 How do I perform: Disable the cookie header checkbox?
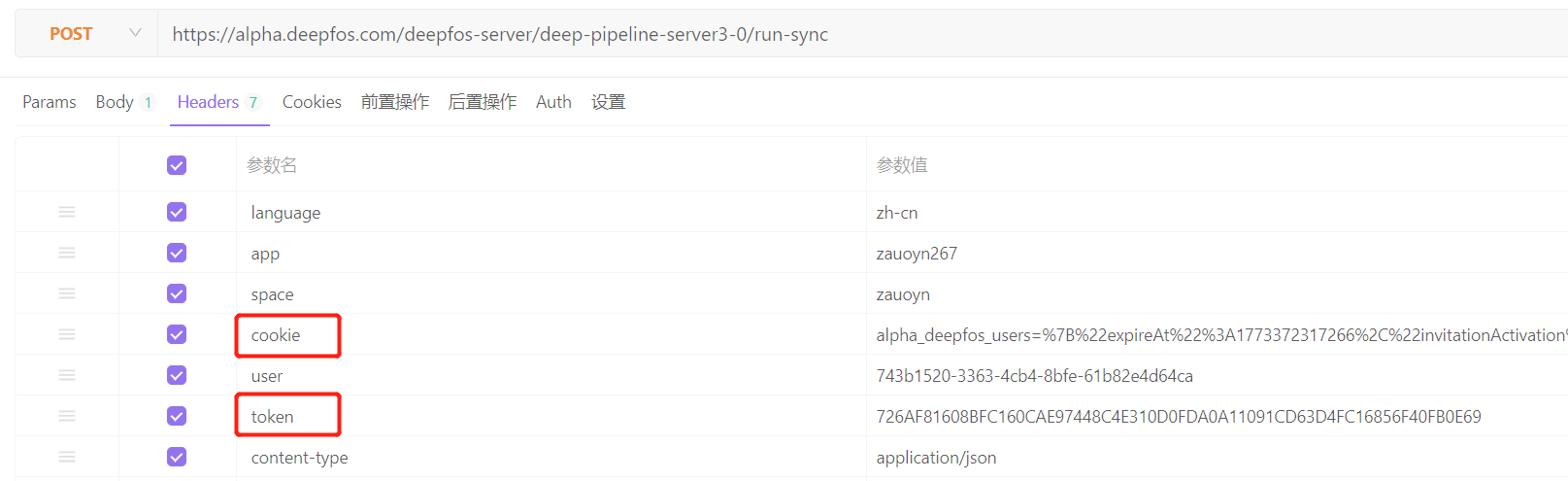click(x=177, y=334)
